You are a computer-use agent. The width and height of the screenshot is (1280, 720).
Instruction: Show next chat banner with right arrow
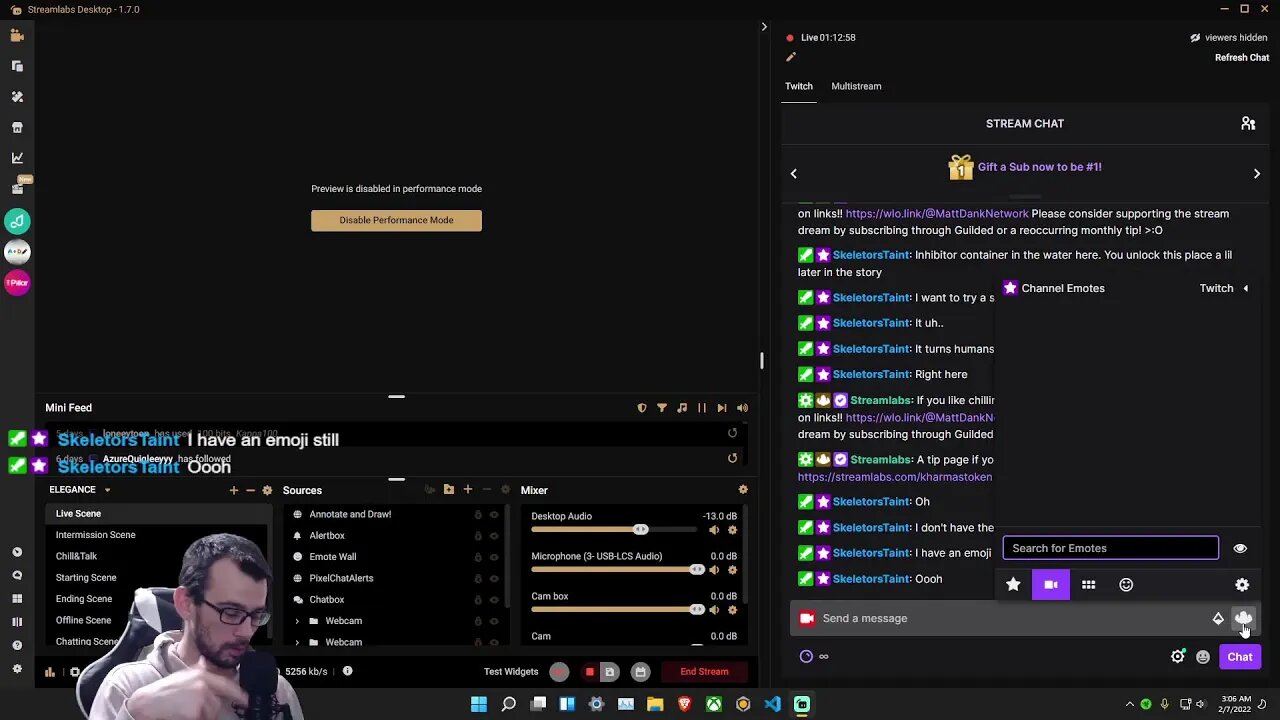click(x=1257, y=174)
